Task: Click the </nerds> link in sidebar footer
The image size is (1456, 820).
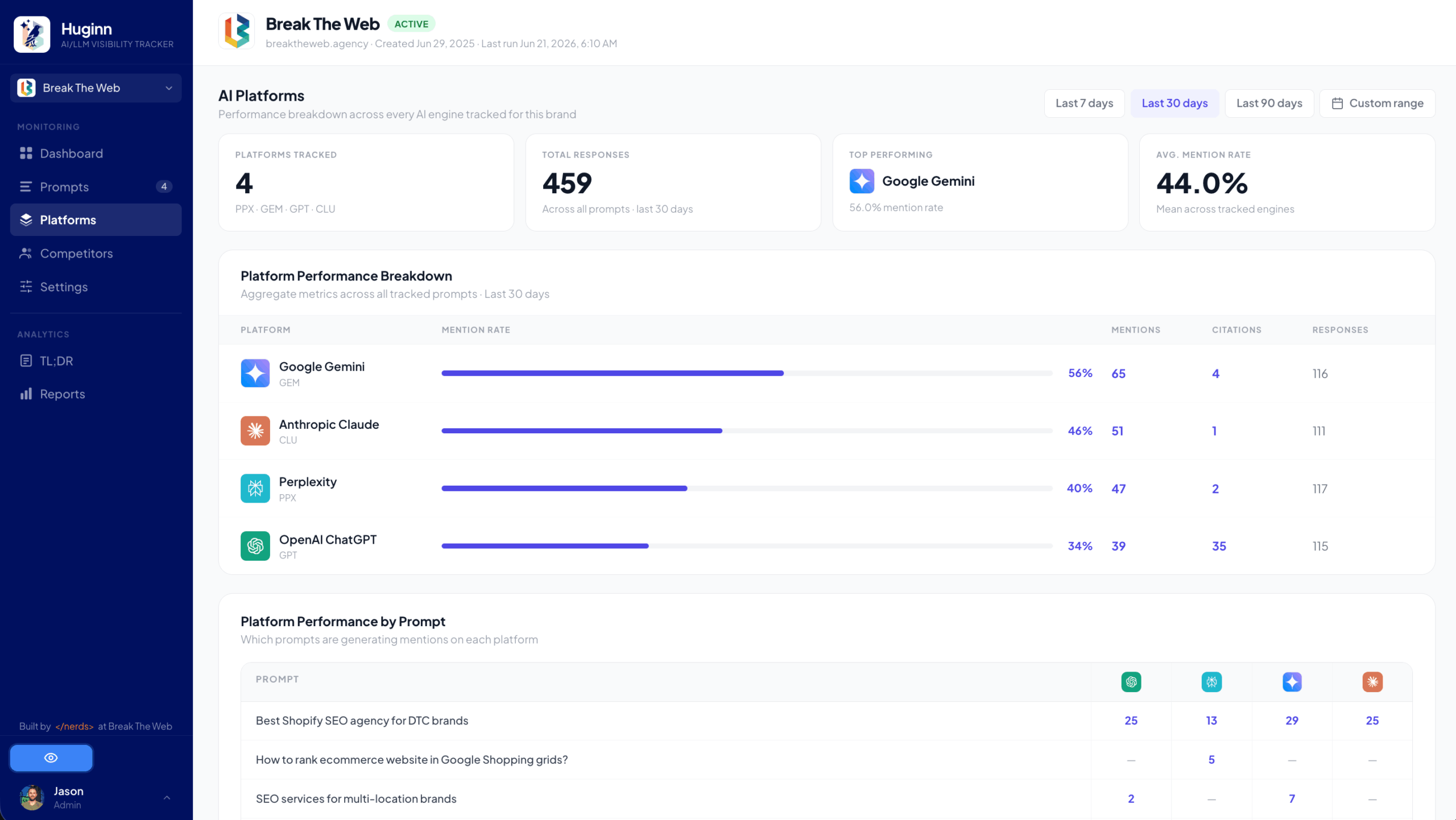Action: [74, 726]
